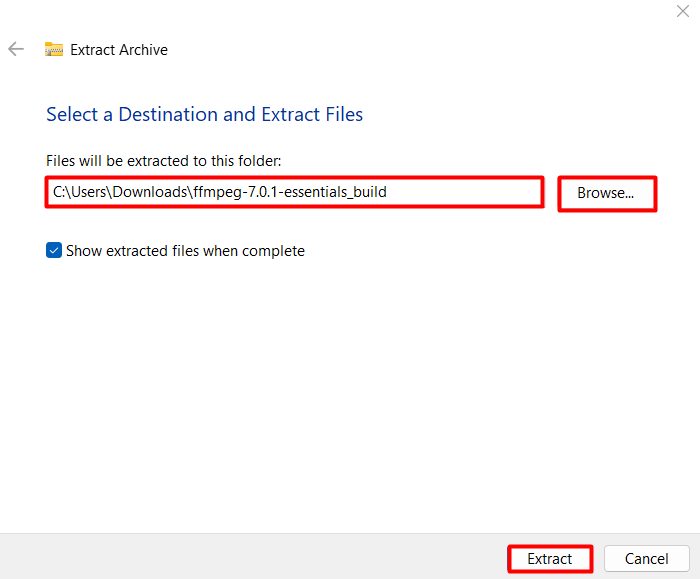
Task: Click the Extract button
Action: pyautogui.click(x=550, y=559)
